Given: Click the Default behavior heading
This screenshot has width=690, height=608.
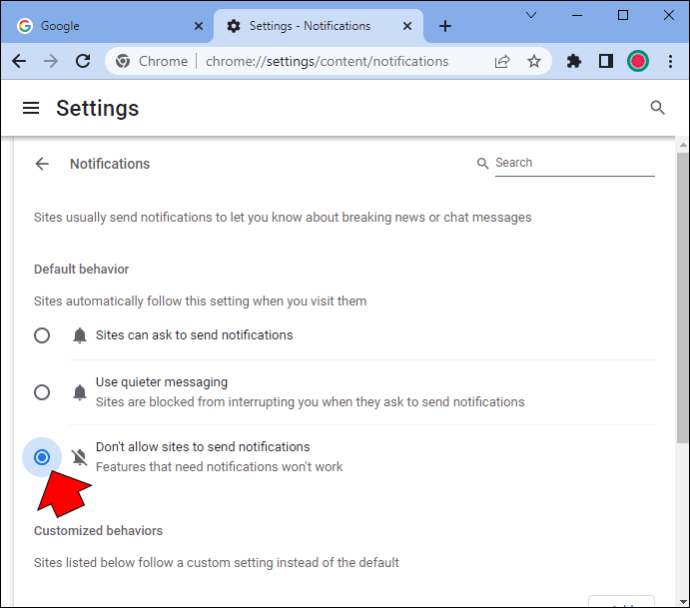Looking at the screenshot, I should coord(81,269).
